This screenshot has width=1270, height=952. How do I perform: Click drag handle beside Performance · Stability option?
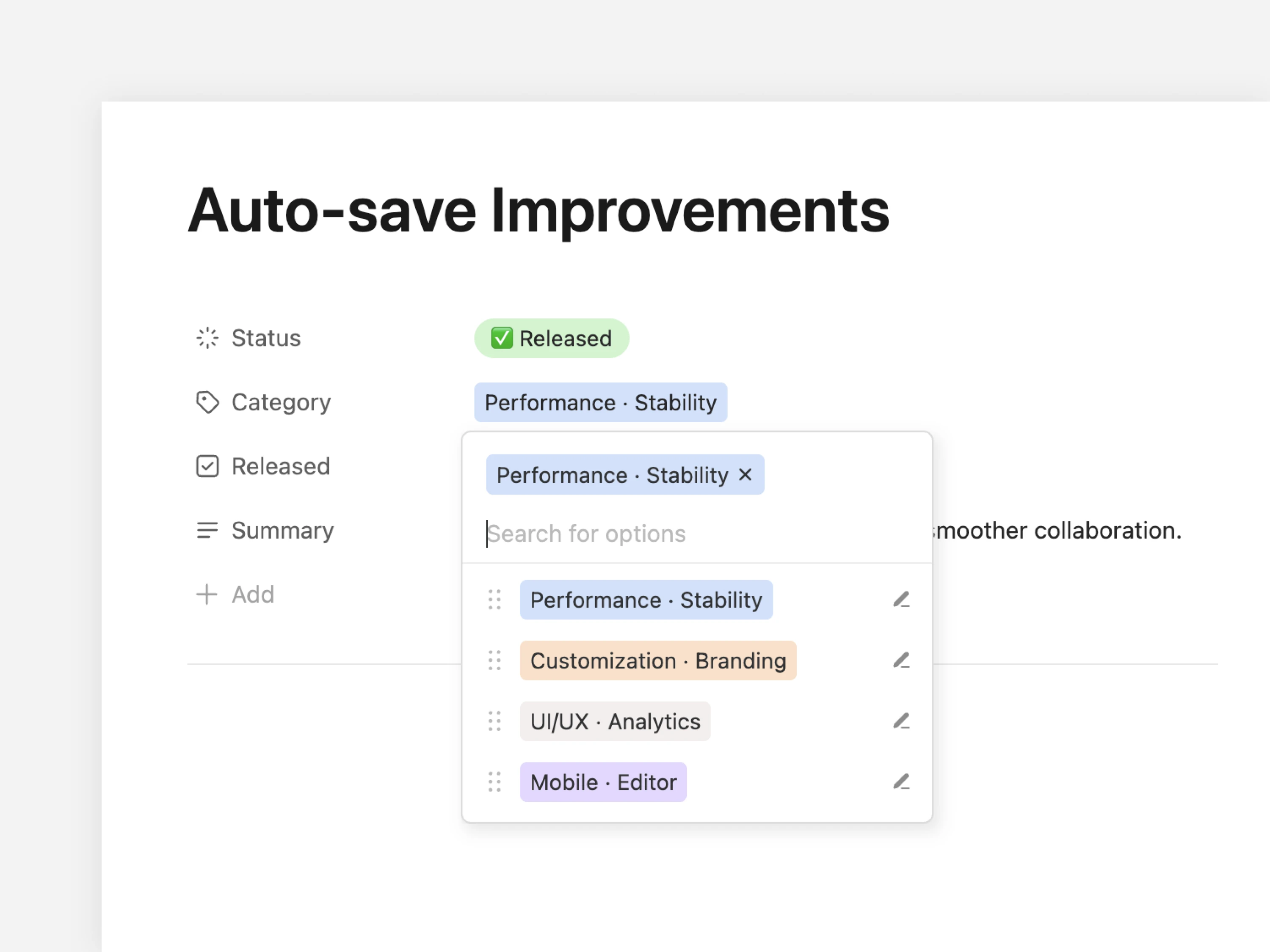tap(494, 600)
